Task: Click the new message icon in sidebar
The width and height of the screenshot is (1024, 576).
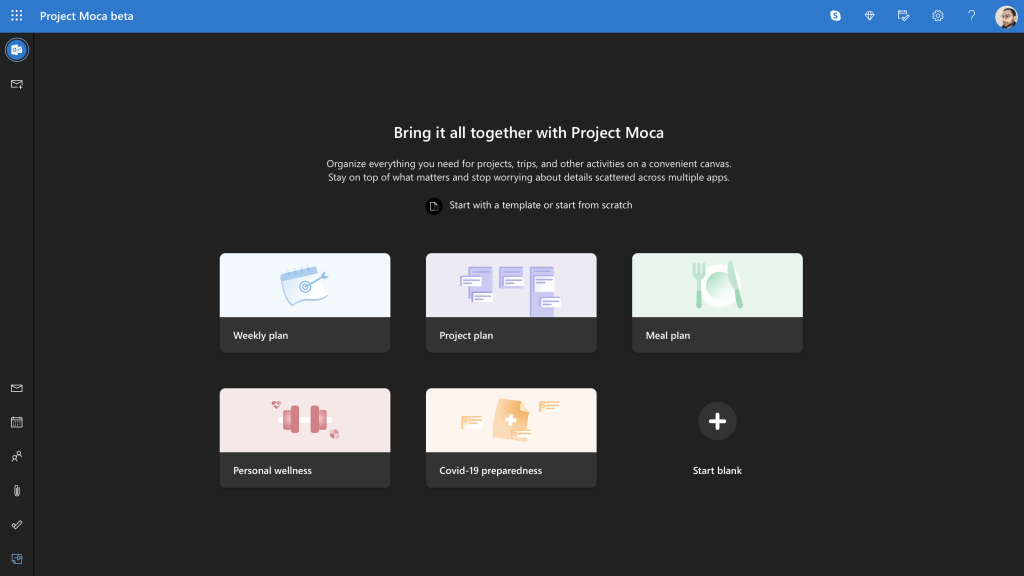Action: pyautogui.click(x=17, y=84)
